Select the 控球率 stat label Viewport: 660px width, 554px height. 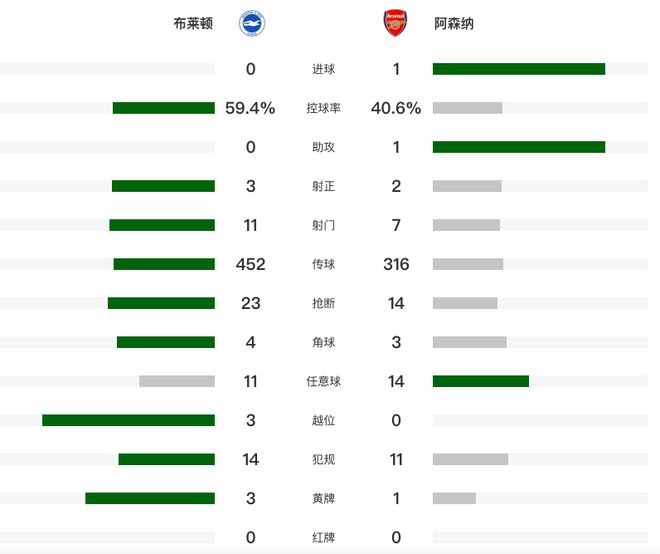click(323, 108)
